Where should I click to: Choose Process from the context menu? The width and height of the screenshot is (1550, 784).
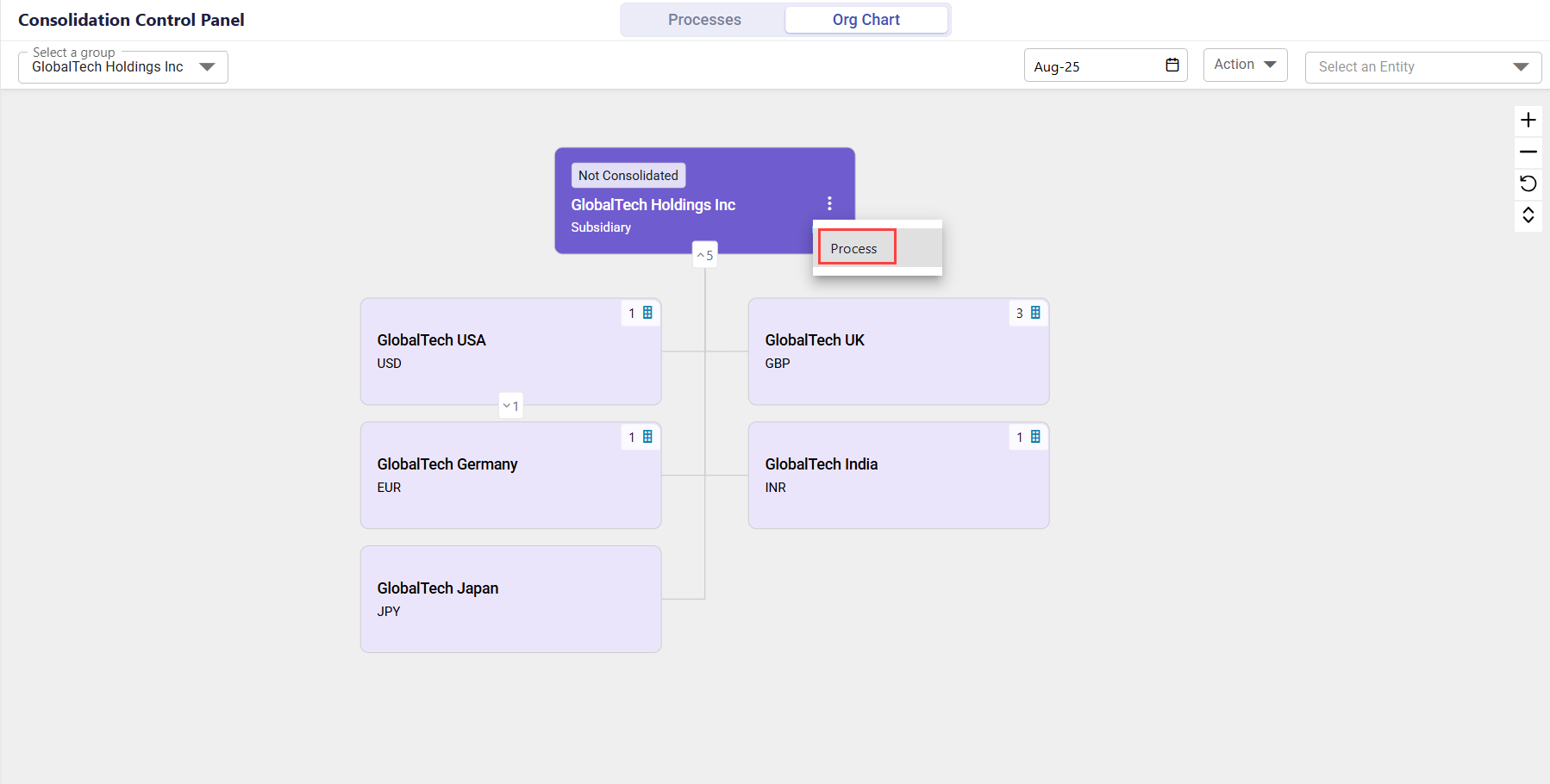pyautogui.click(x=854, y=248)
